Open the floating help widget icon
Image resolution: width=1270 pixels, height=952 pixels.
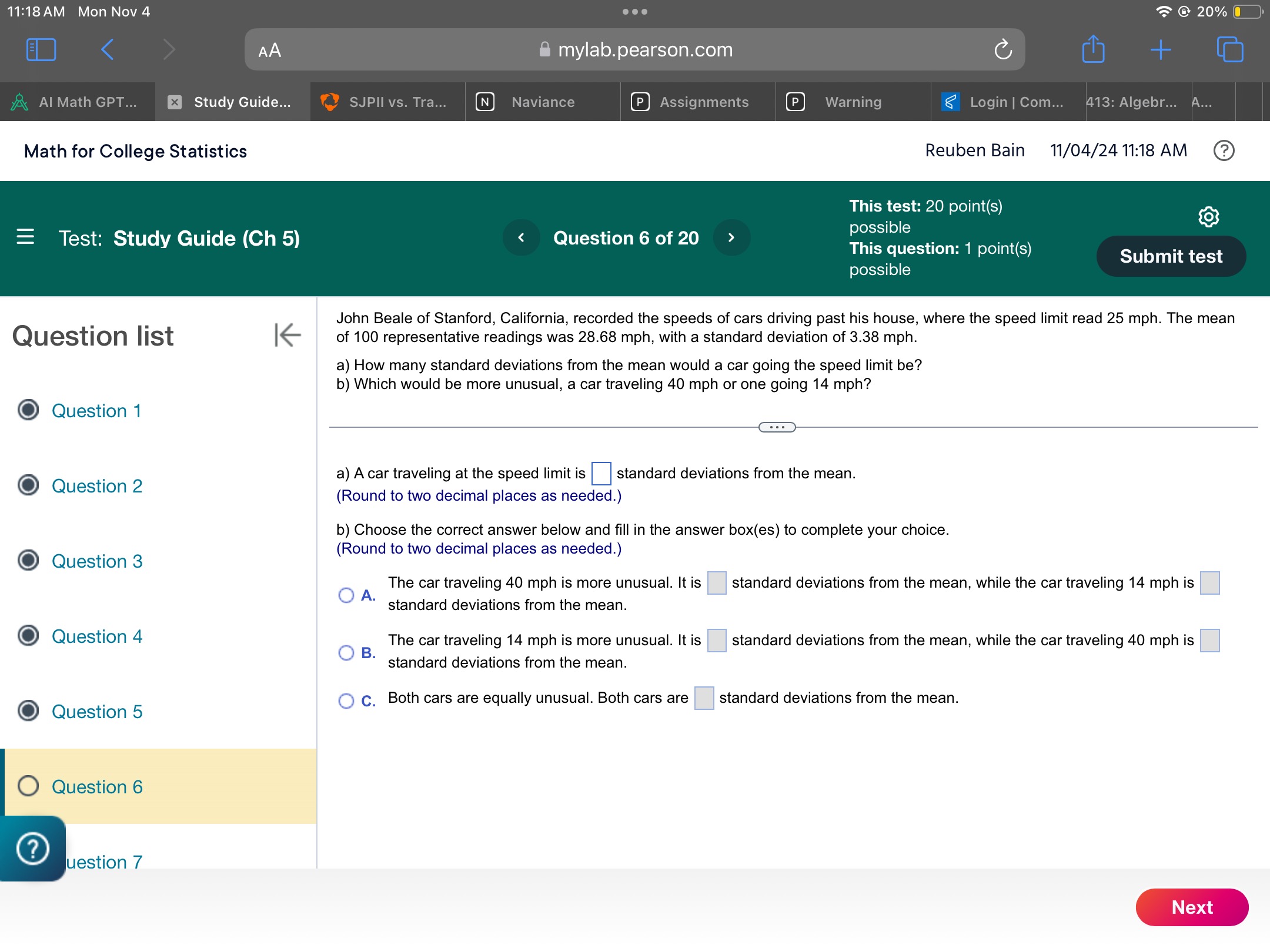coord(32,849)
